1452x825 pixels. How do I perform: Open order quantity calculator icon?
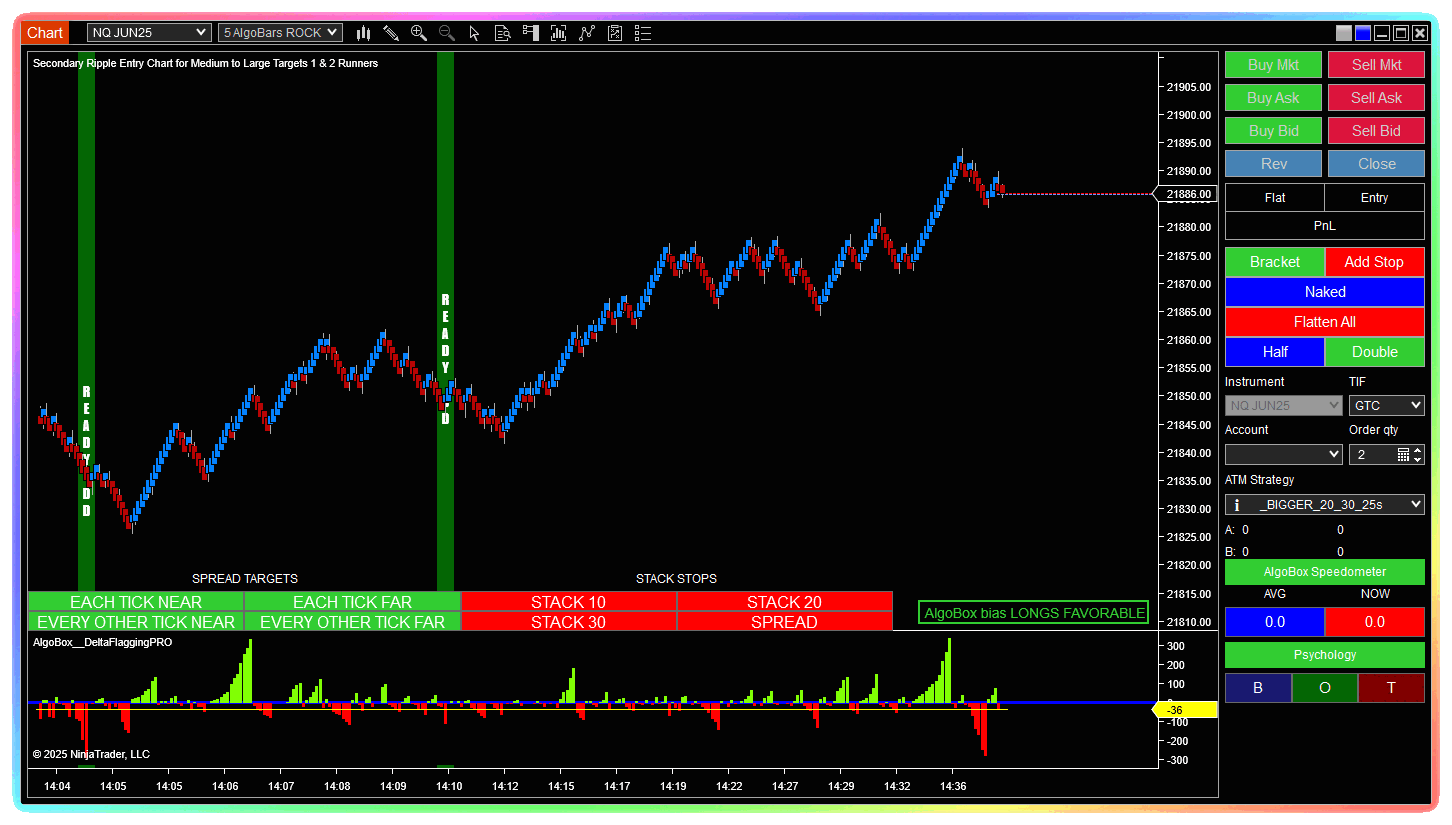[1403, 455]
